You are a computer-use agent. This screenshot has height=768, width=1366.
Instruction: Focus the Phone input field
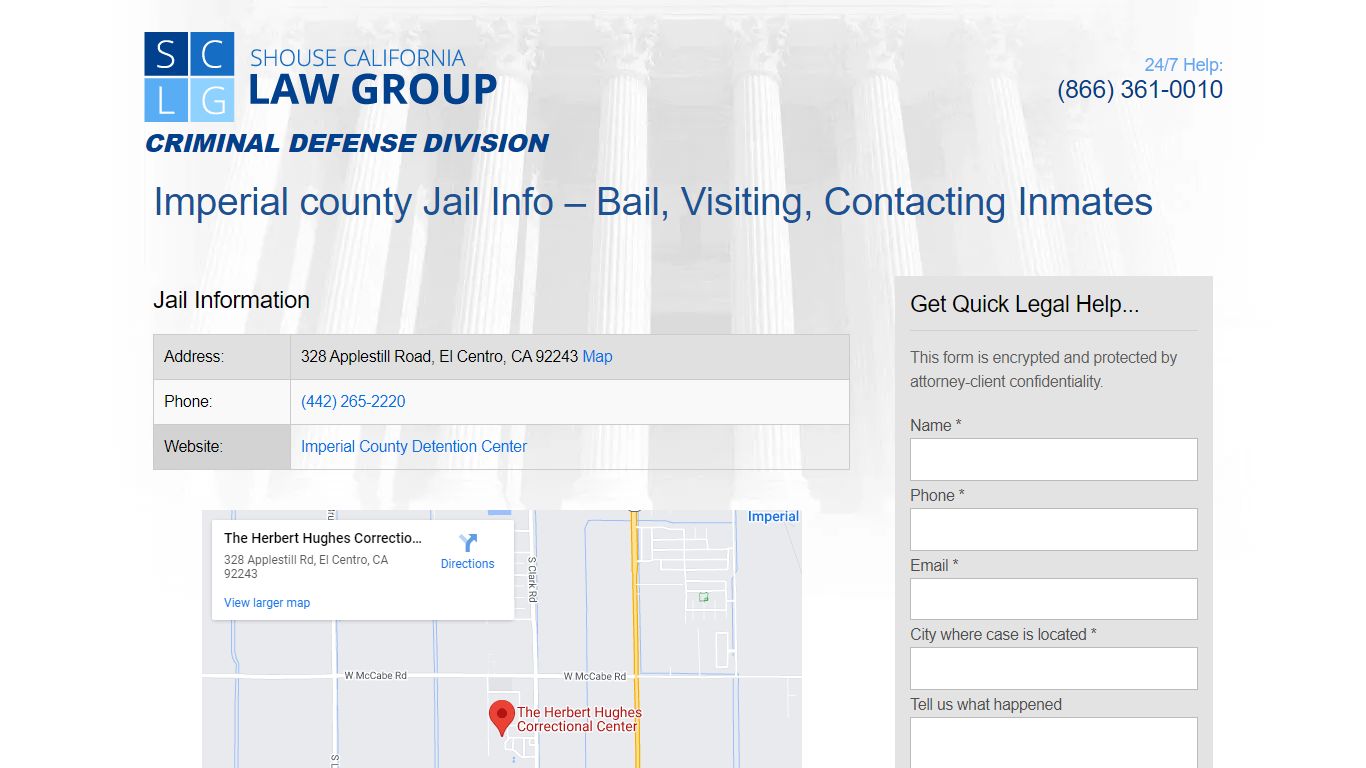[1053, 529]
